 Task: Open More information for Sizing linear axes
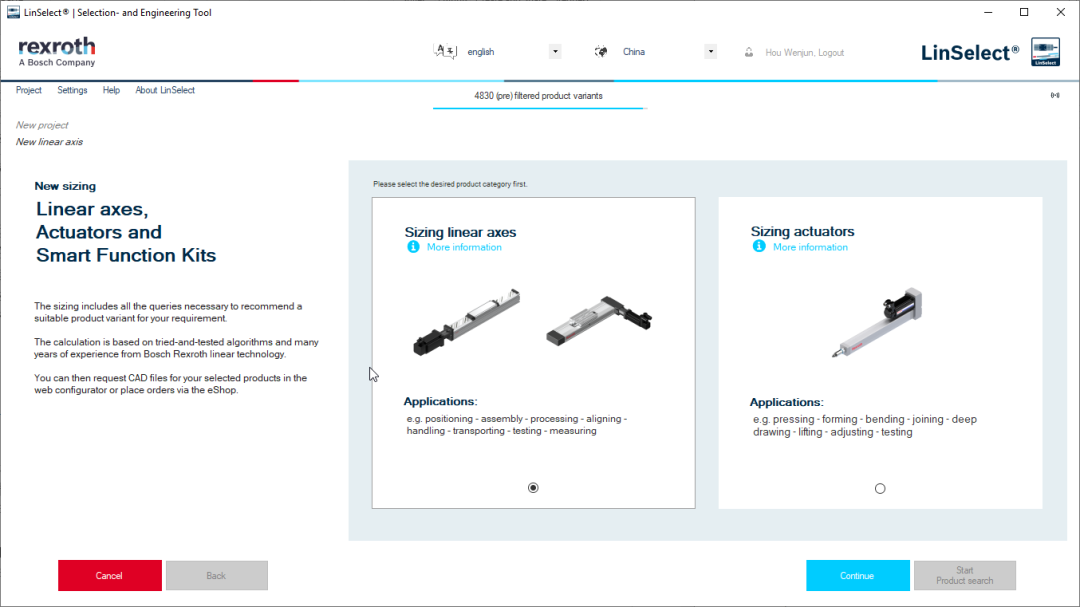pyautogui.click(x=464, y=247)
